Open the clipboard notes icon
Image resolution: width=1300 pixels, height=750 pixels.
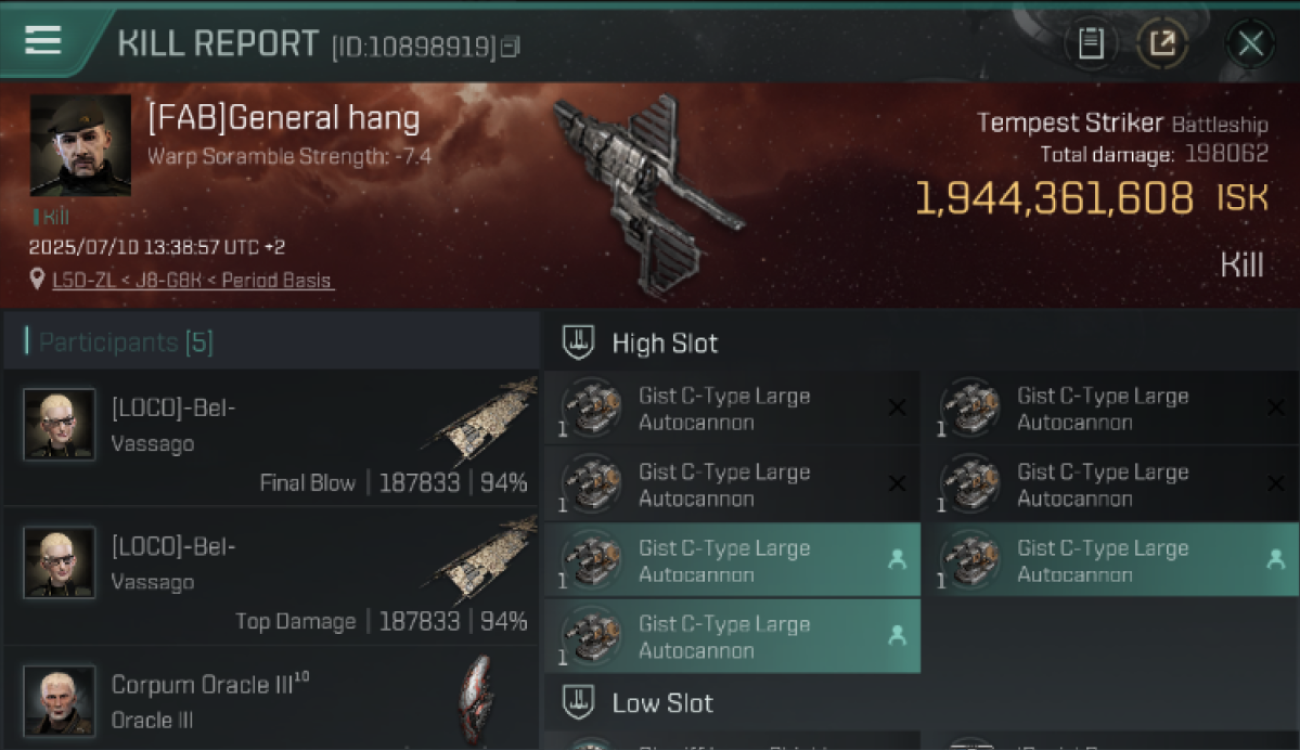(1091, 43)
